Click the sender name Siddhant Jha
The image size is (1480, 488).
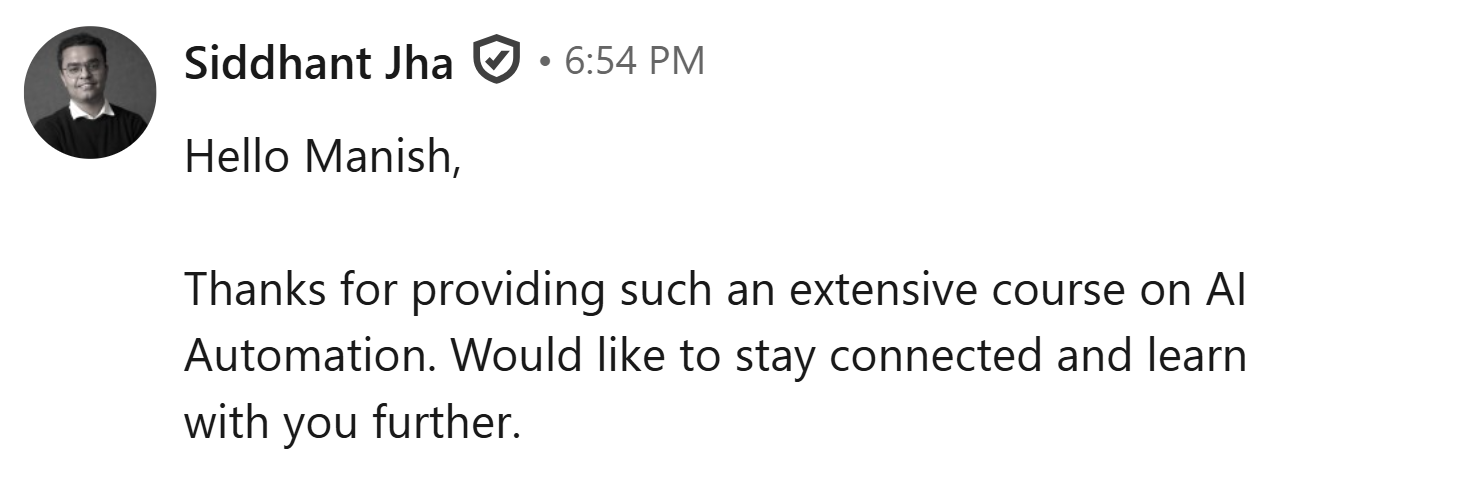[x=319, y=63]
